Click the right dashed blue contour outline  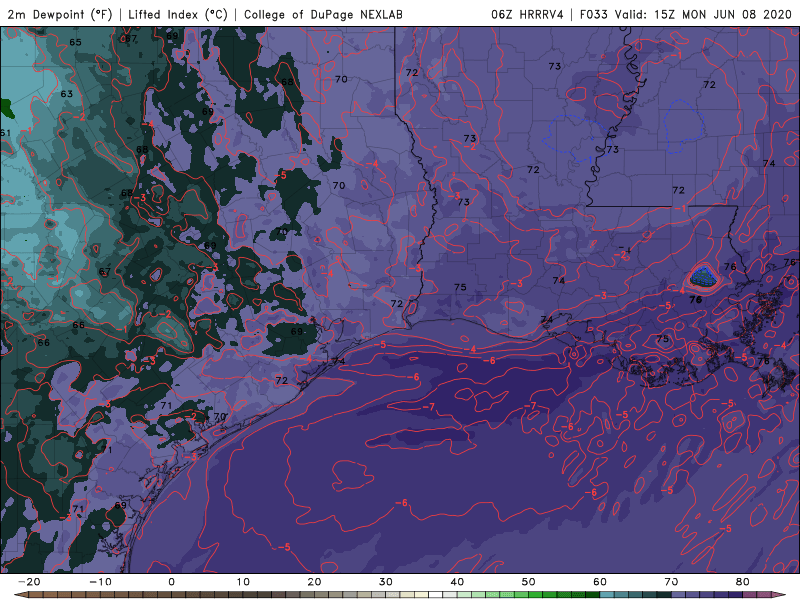pyautogui.click(x=684, y=126)
